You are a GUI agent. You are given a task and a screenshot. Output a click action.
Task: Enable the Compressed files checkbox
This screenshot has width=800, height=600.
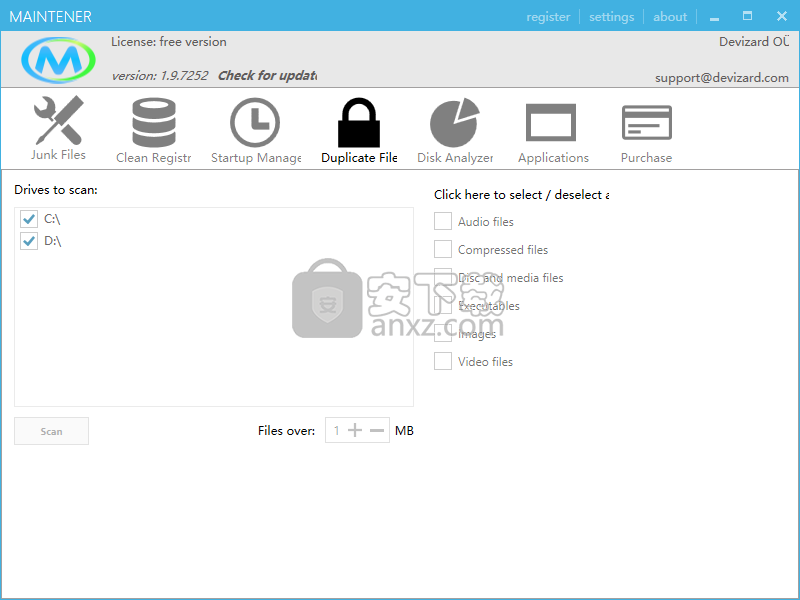(x=443, y=249)
